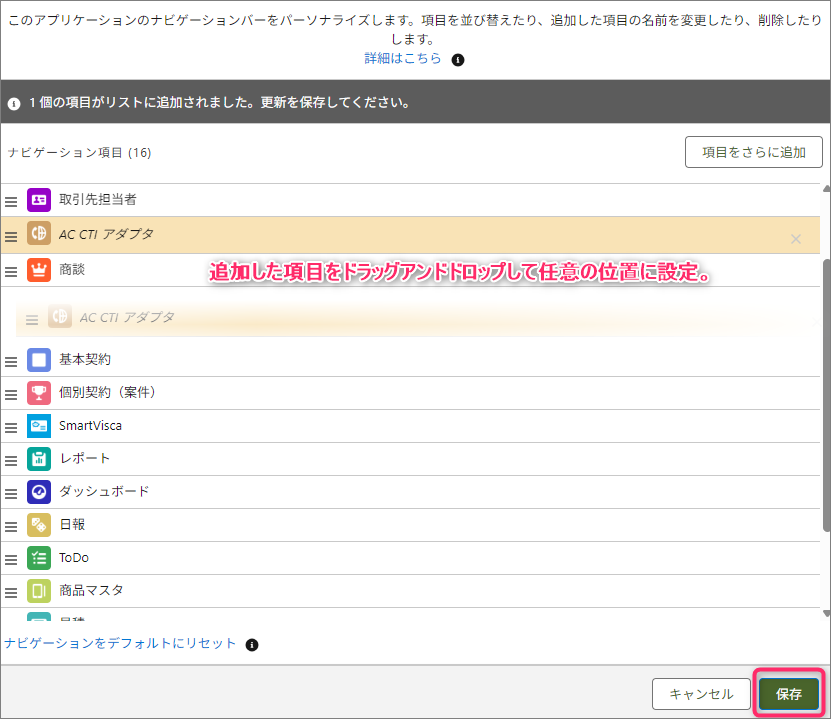The height and width of the screenshot is (719, 831).
Task: Click the 取引先担当者 contact icon
Action: coord(39,200)
